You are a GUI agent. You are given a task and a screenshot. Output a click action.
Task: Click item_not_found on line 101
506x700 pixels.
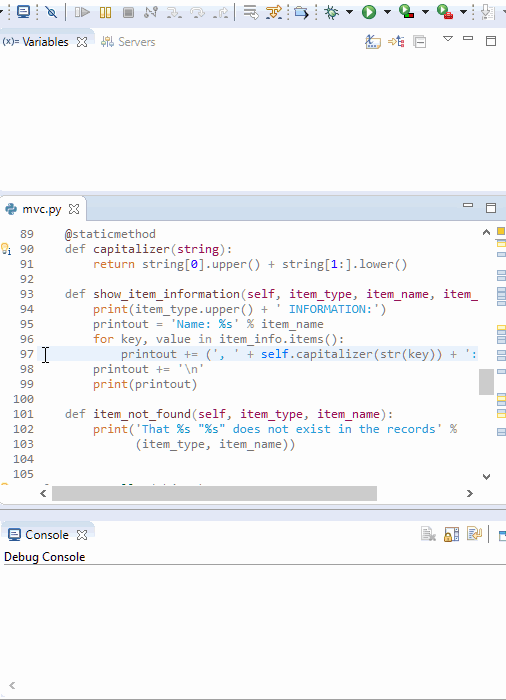point(142,414)
